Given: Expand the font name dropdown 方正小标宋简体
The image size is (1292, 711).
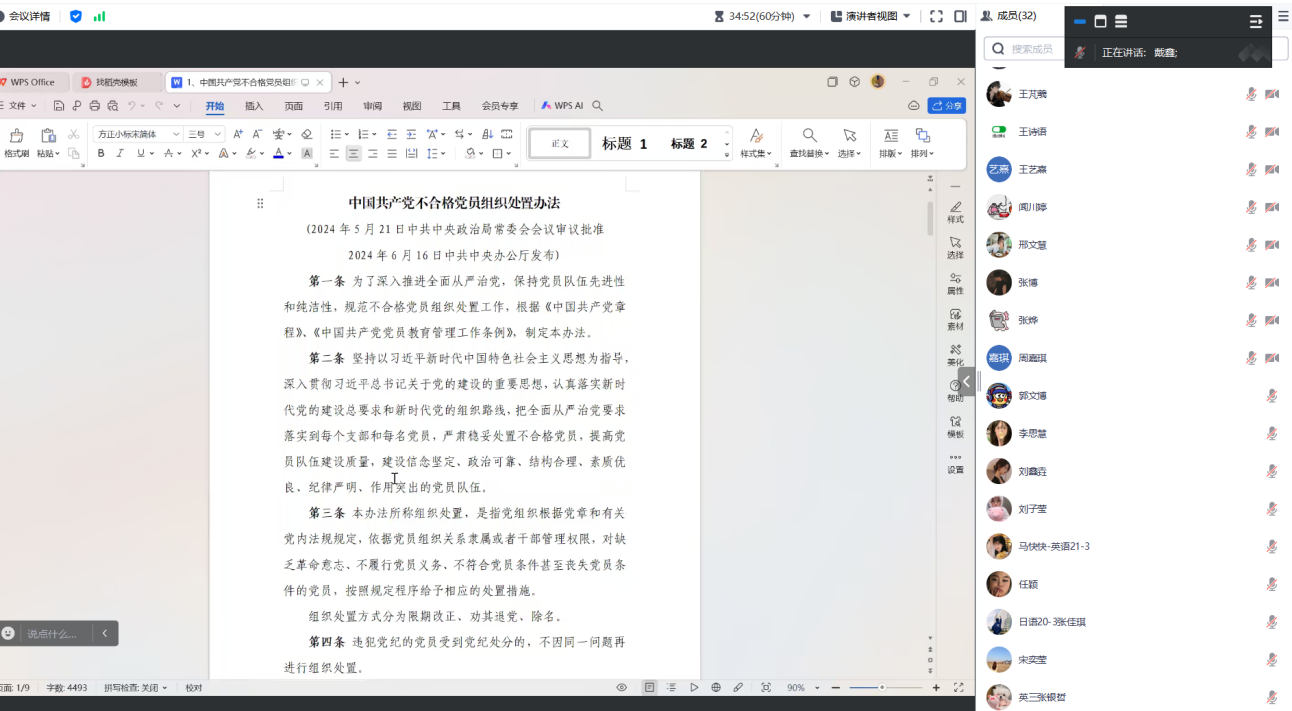Looking at the screenshot, I should 176,134.
